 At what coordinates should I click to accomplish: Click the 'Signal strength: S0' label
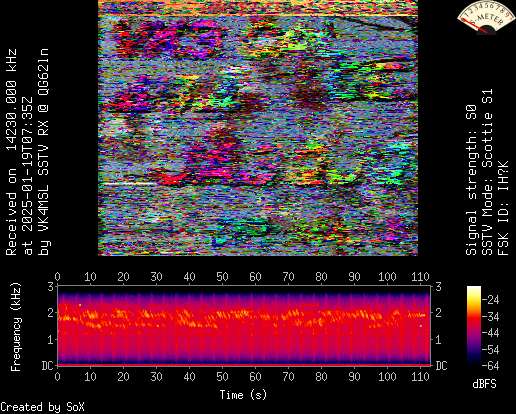[x=471, y=180]
